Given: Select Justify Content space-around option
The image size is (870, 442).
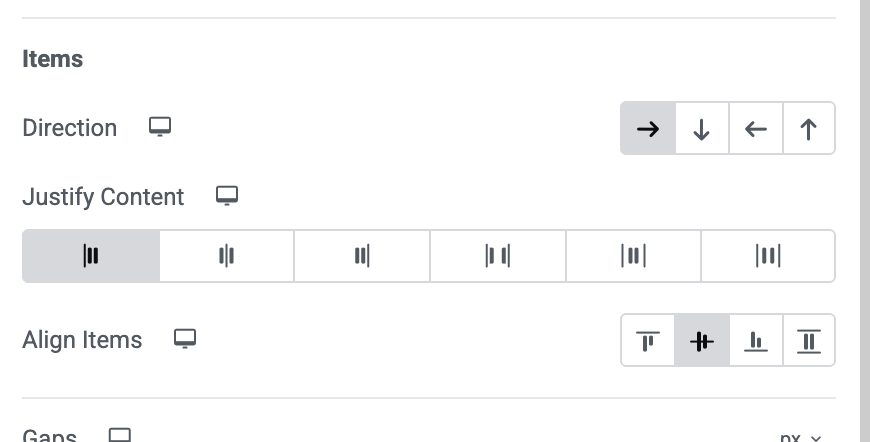Looking at the screenshot, I should (x=633, y=256).
